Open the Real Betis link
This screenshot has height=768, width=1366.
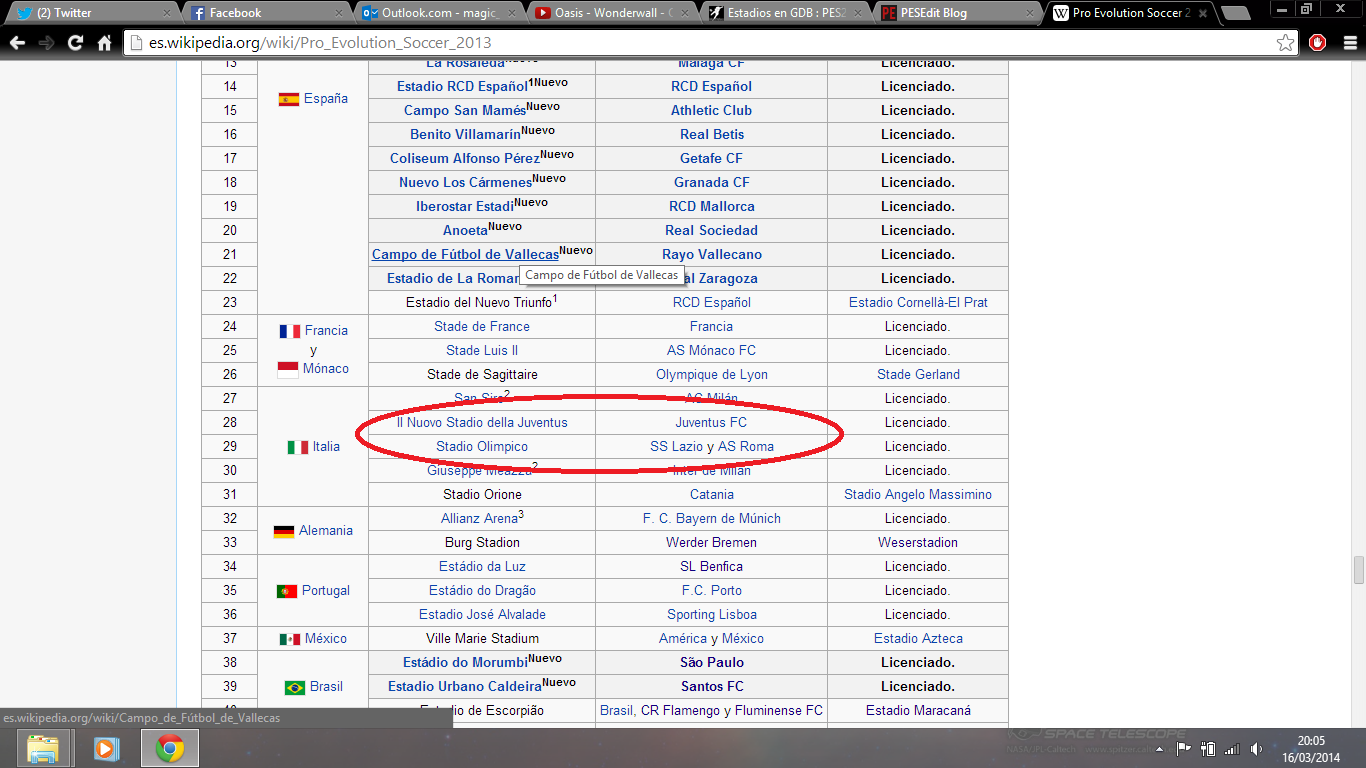(x=712, y=135)
